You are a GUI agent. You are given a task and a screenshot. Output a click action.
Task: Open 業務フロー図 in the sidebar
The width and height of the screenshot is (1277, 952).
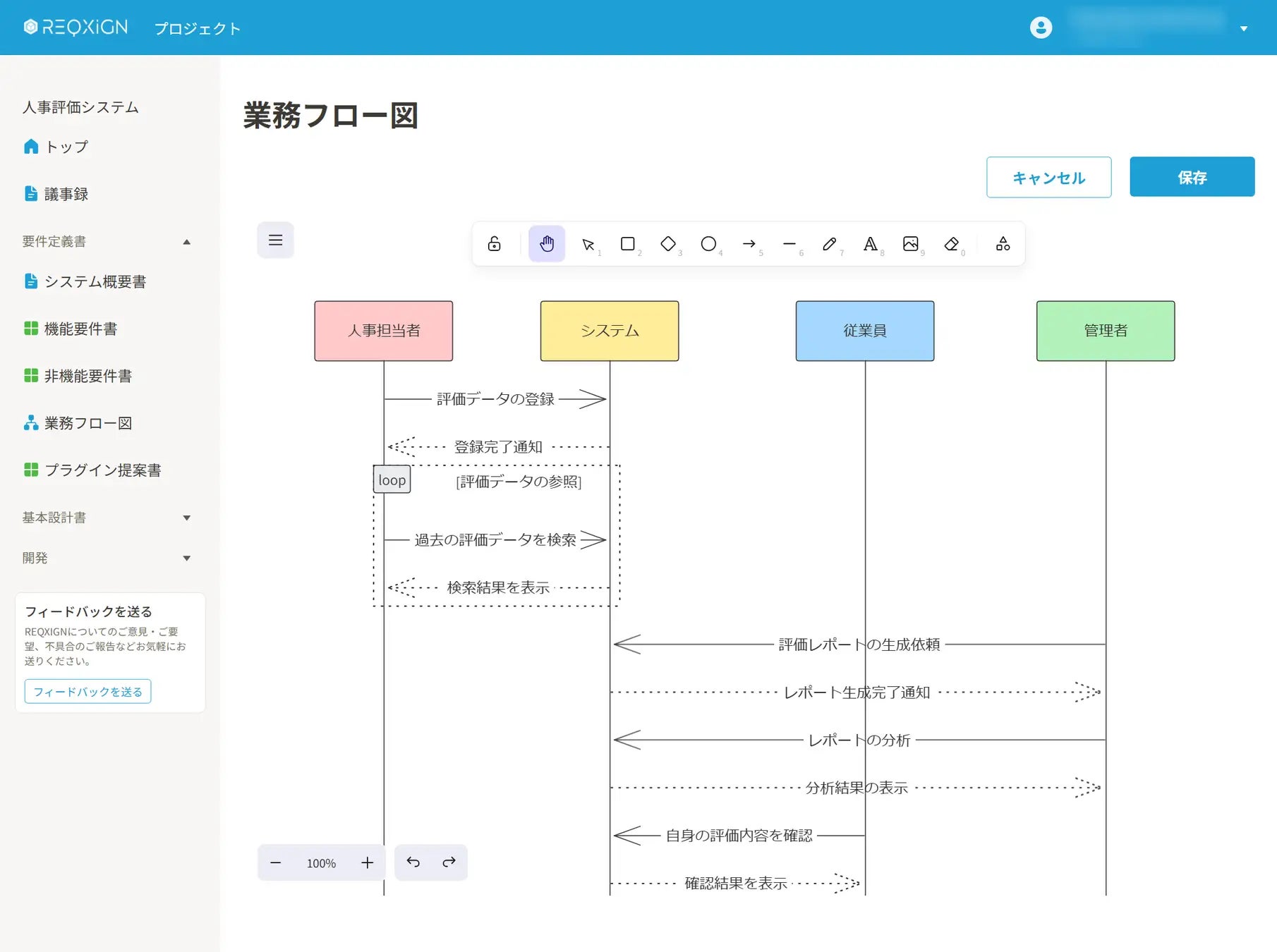point(78,423)
